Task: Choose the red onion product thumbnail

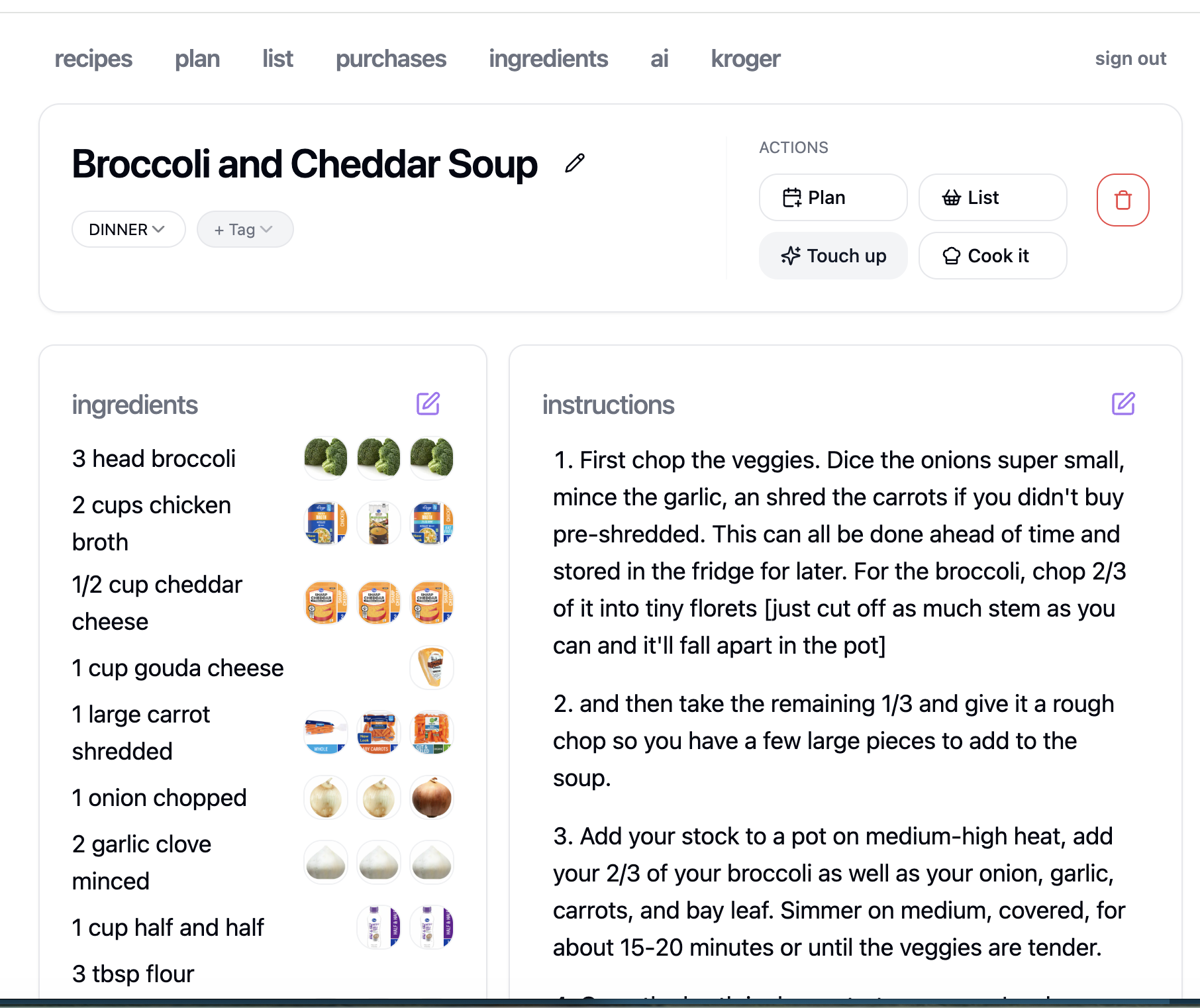Action: coord(432,797)
